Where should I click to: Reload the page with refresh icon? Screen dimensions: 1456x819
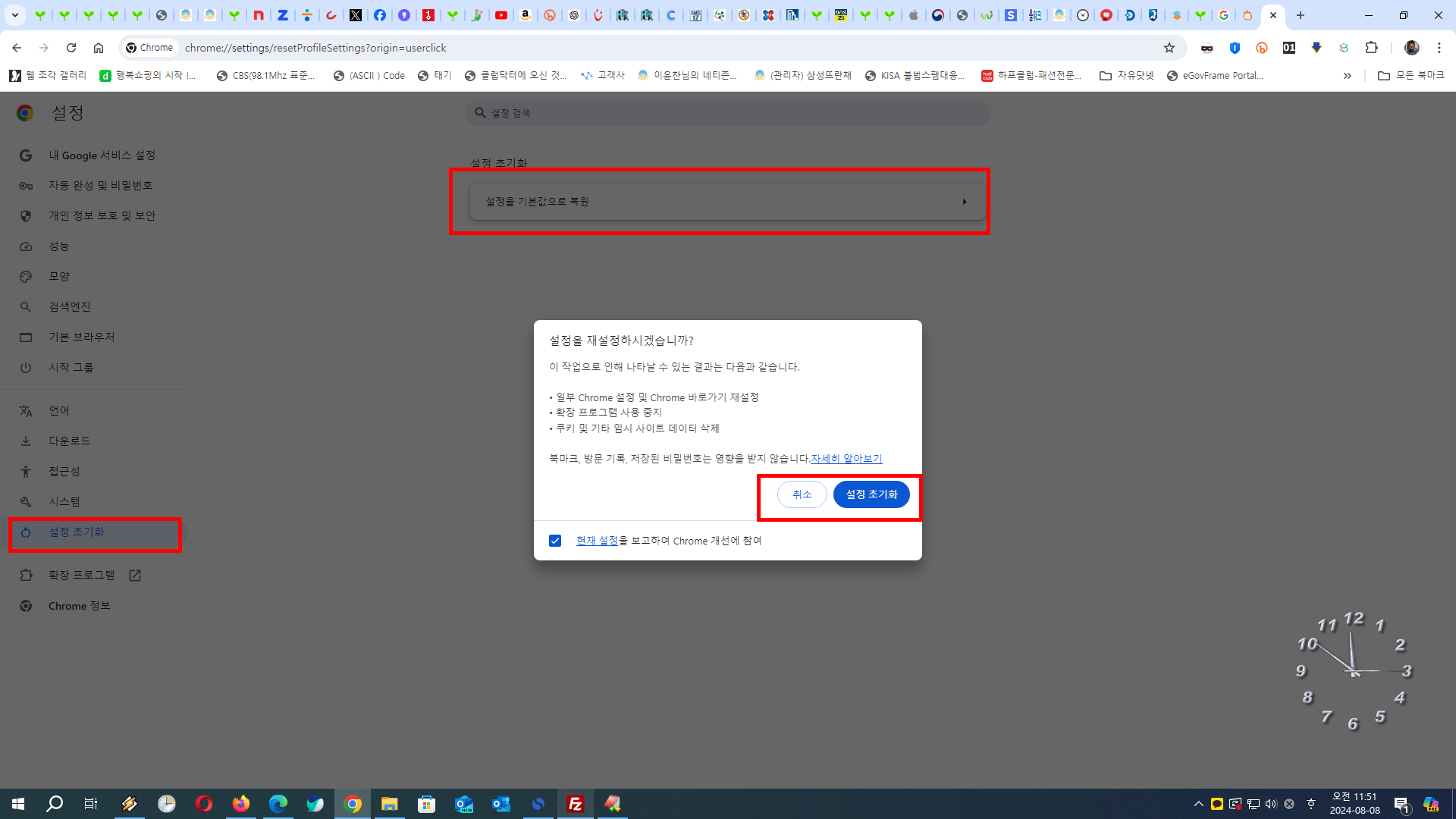click(71, 48)
